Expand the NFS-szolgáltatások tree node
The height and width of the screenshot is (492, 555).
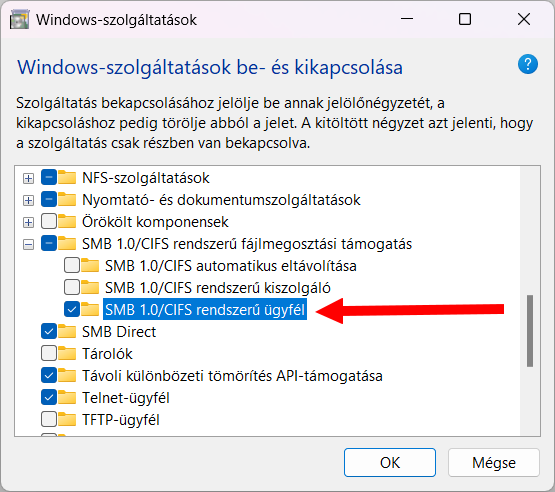(28, 178)
